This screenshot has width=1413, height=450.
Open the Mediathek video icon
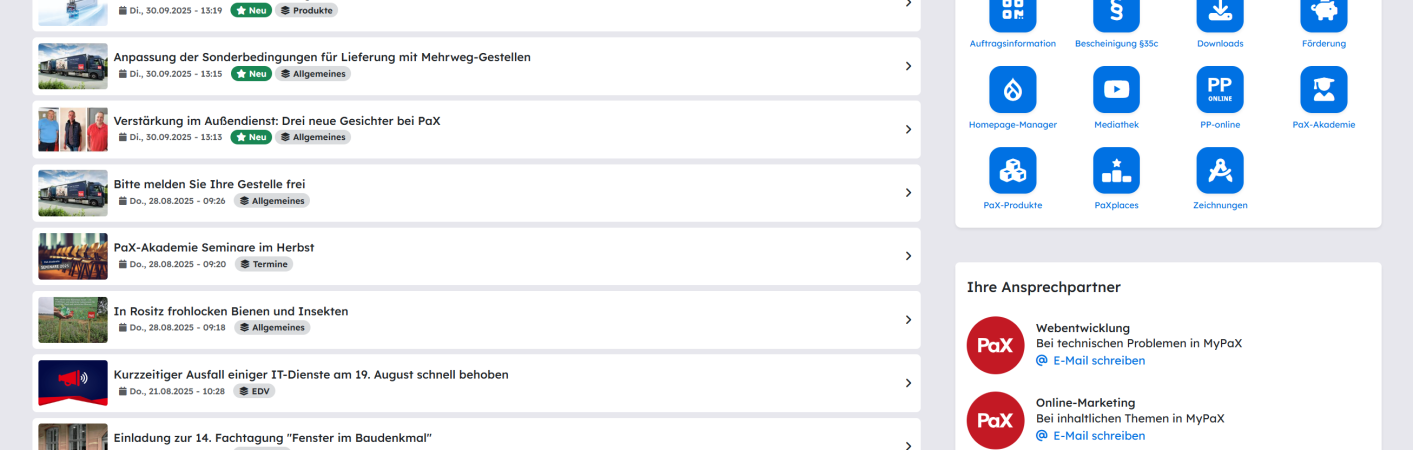click(x=1116, y=89)
